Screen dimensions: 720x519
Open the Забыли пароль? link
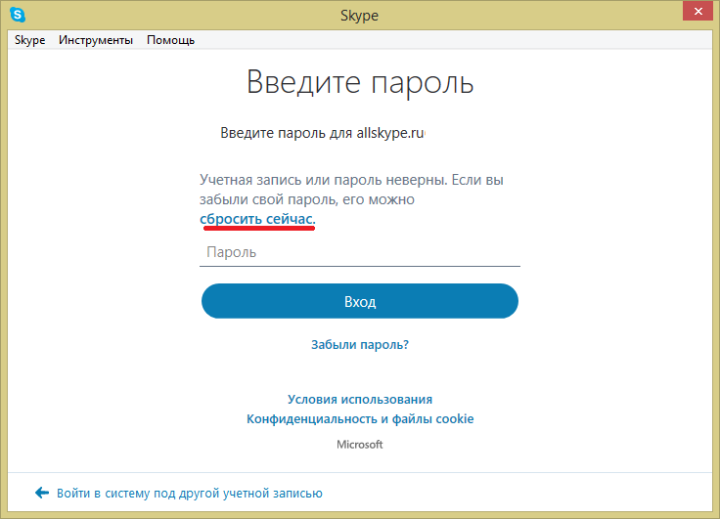360,344
